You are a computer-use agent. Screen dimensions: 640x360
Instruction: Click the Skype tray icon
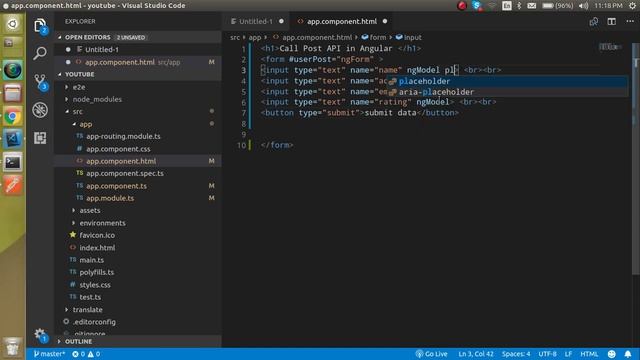[477, 6]
